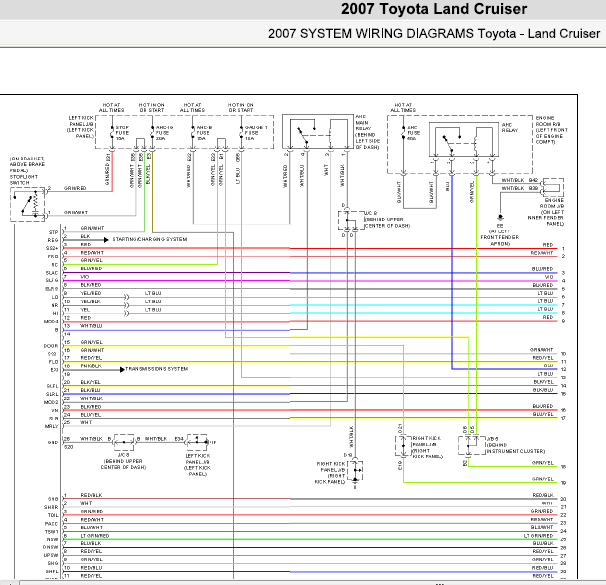Click the right-side 'BLK/BLU' label at output 15
This screenshot has width=606, height=585.
click(543, 390)
